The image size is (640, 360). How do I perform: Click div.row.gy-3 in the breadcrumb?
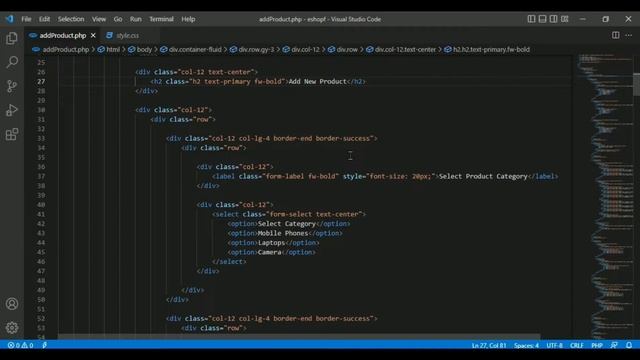click(256, 49)
